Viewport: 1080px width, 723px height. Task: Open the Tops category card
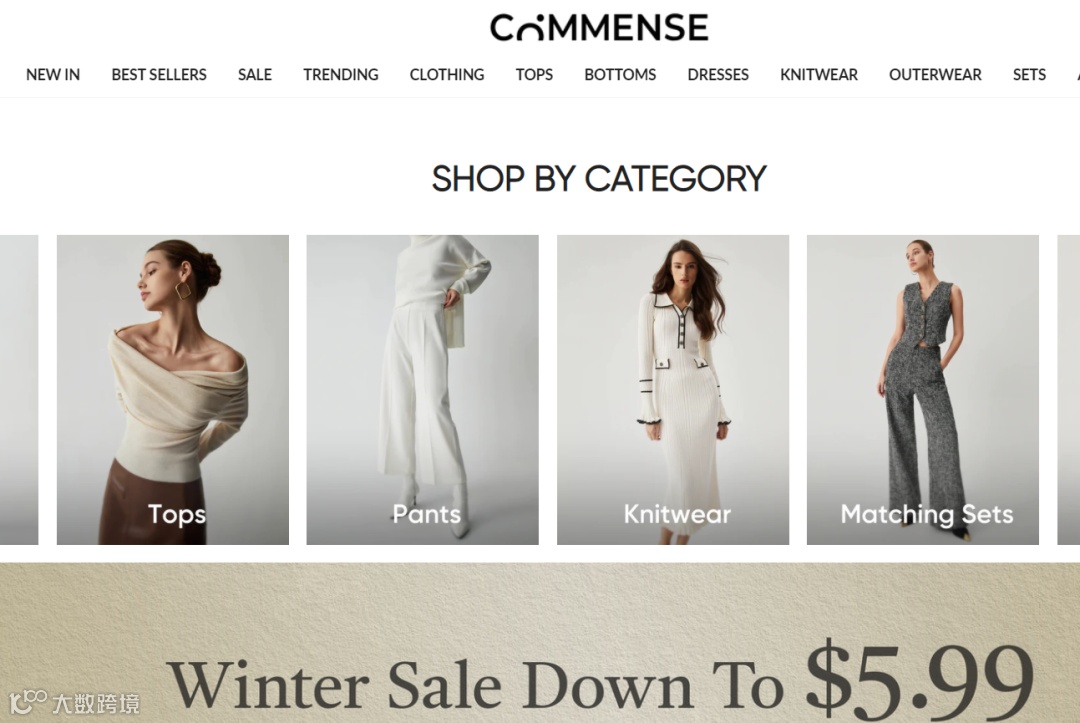coord(173,390)
